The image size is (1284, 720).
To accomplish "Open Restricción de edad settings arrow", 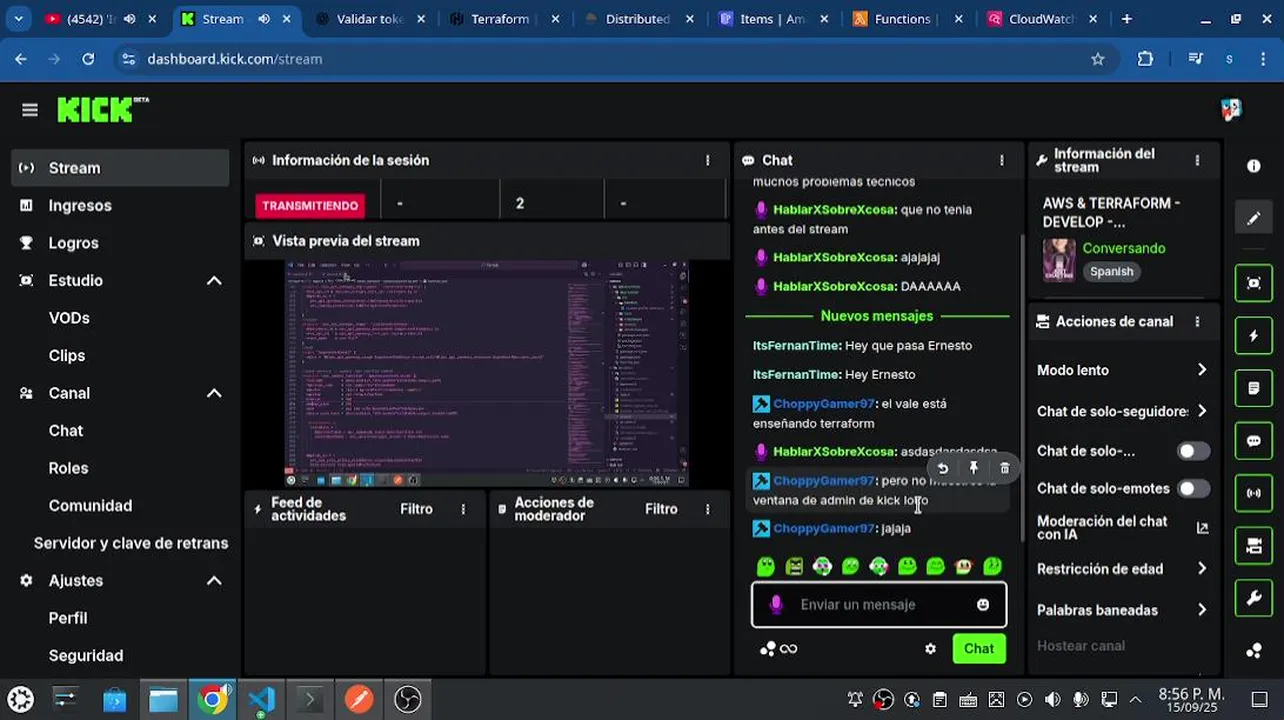I will pos(1201,569).
